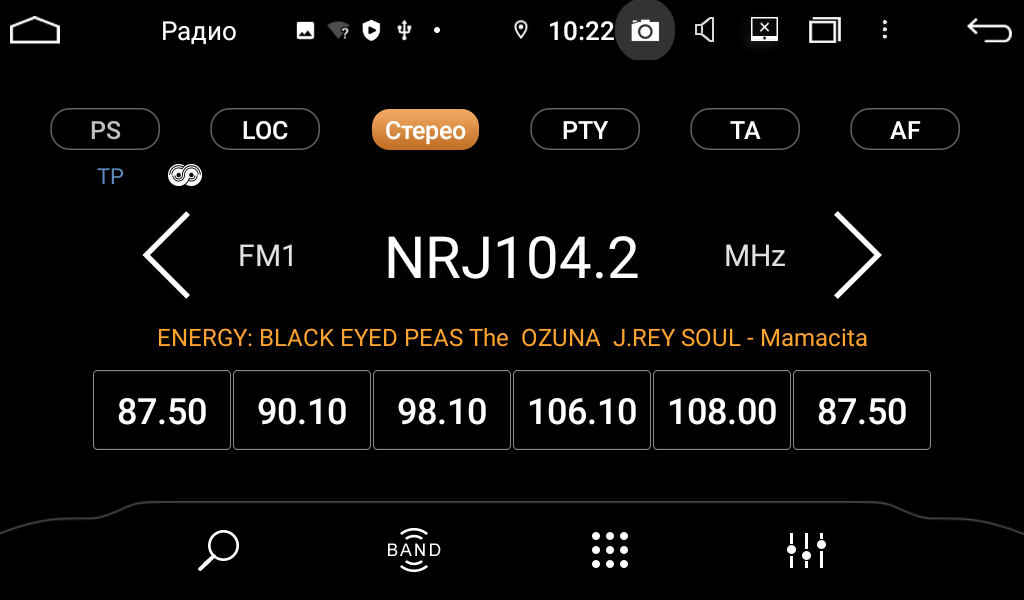Tap the FM1 band label
Screen dimensions: 1024x600
click(x=266, y=256)
